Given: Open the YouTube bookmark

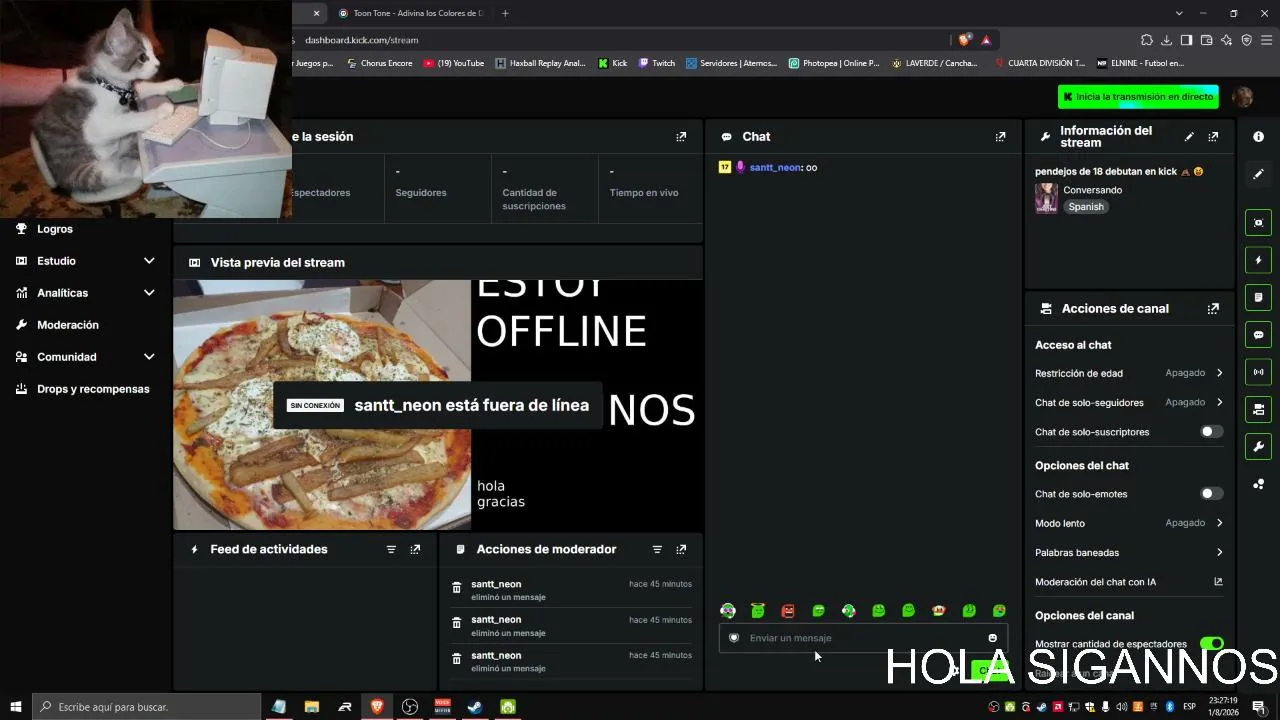Looking at the screenshot, I should coord(454,63).
